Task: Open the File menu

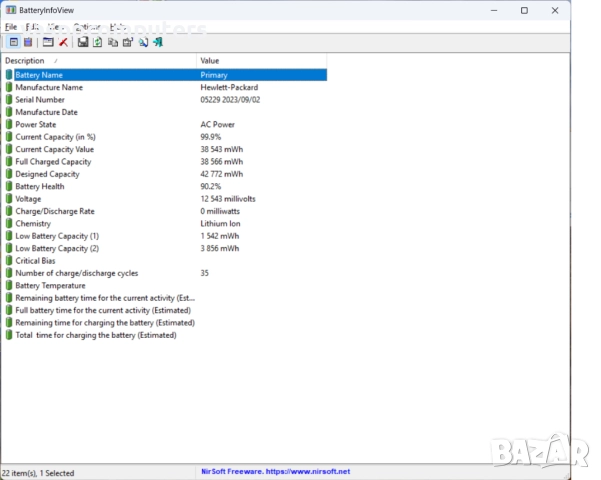Action: coord(11,27)
